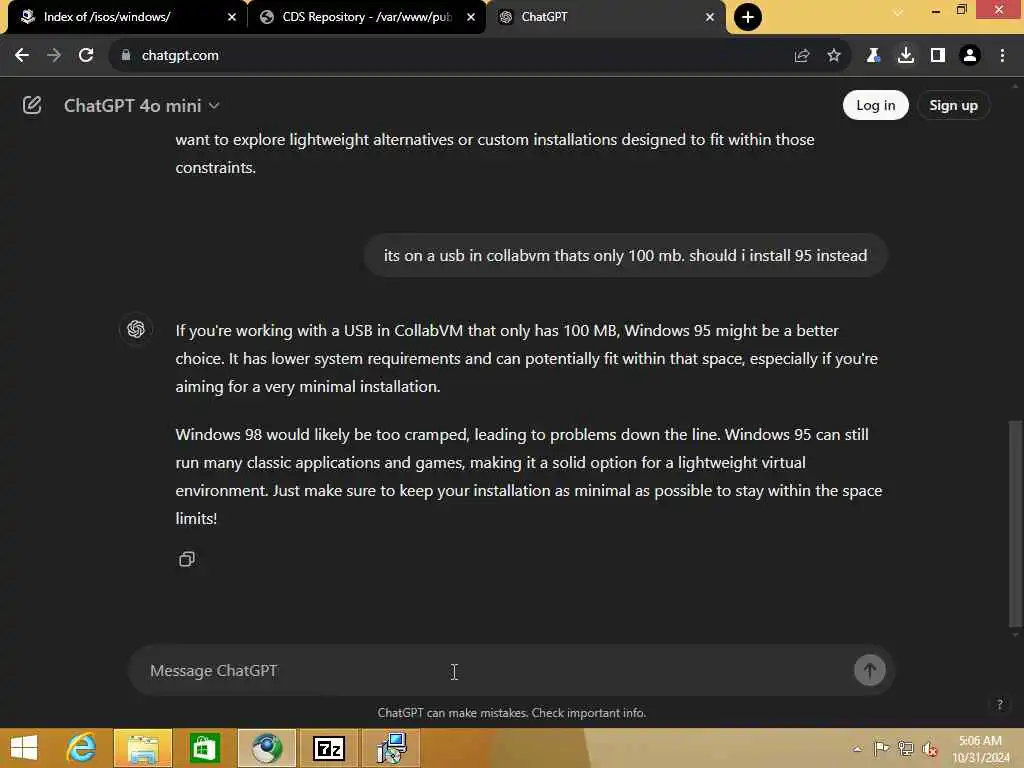The image size is (1024, 768).
Task: Click the tab search chevron in title bar
Action: click(x=898, y=12)
